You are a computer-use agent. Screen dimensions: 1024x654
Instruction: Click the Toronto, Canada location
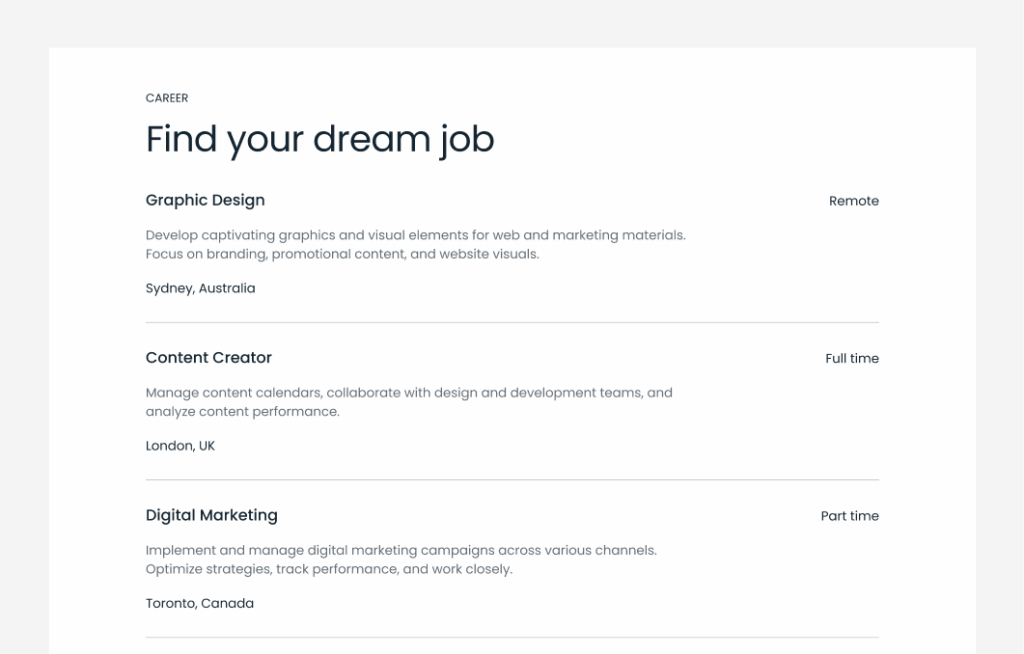199,603
